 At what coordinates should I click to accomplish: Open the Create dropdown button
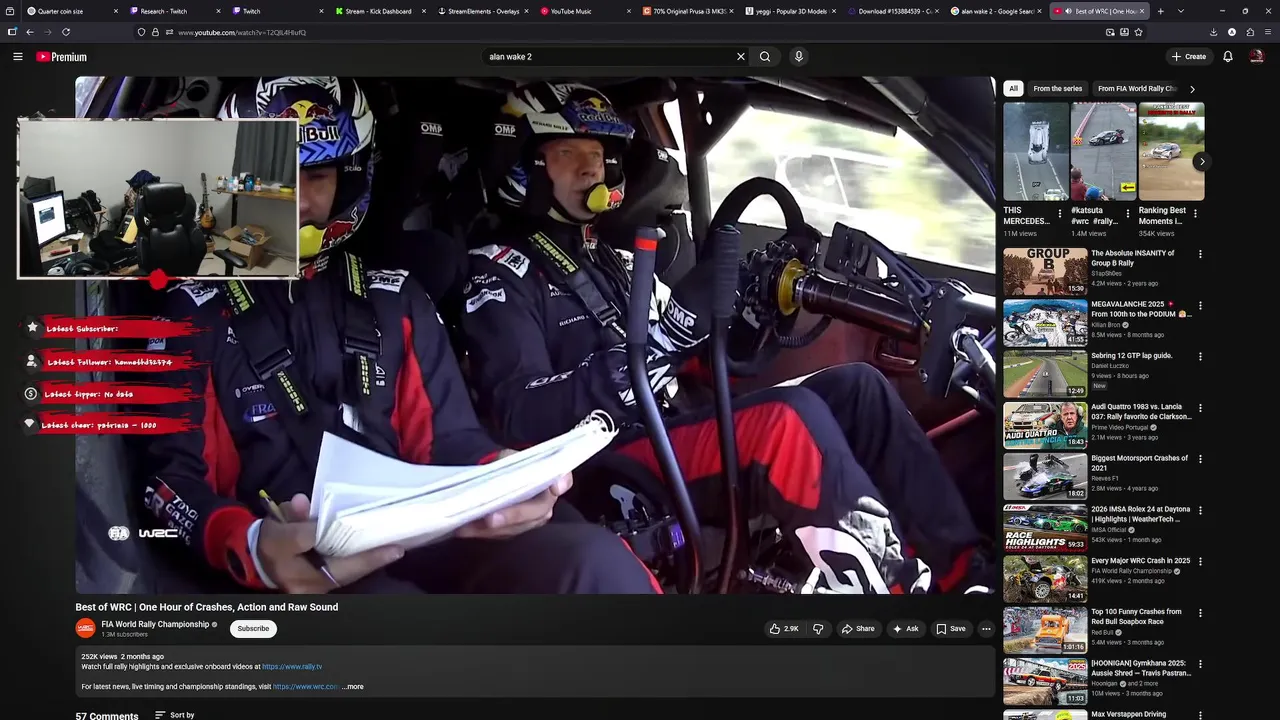[x=1189, y=57]
